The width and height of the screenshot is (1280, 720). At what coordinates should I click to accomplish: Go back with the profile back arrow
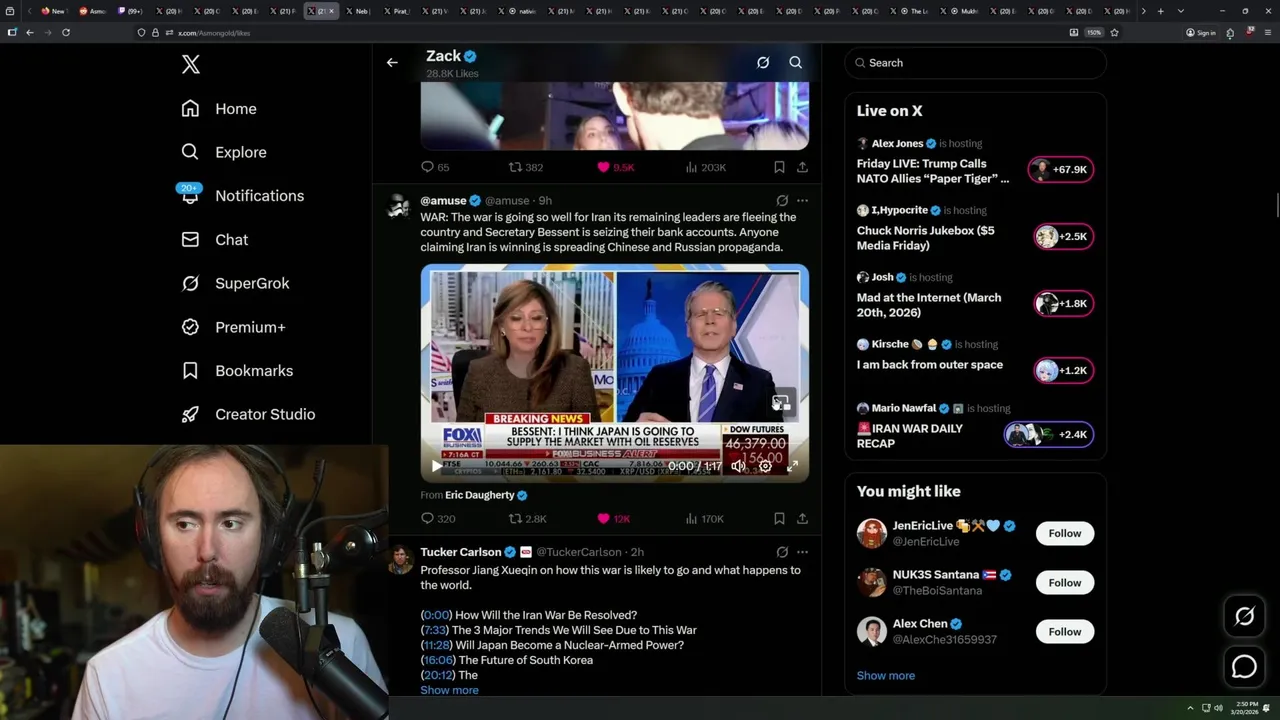click(392, 62)
